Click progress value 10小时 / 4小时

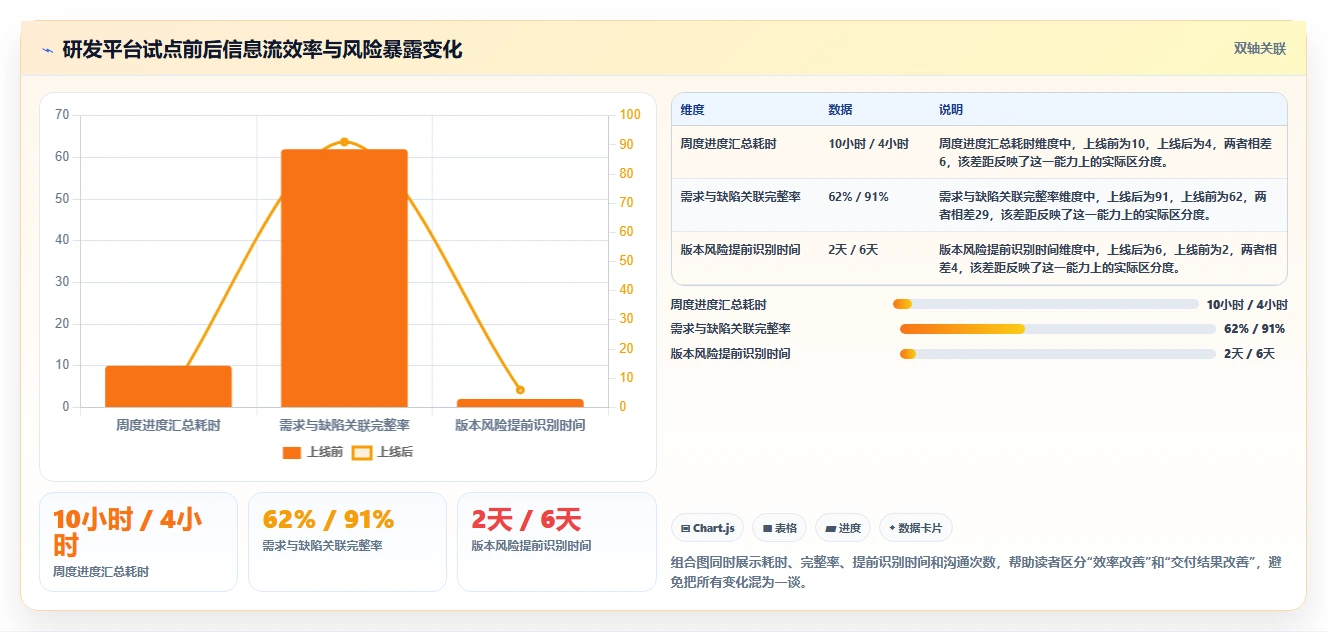(1246, 304)
